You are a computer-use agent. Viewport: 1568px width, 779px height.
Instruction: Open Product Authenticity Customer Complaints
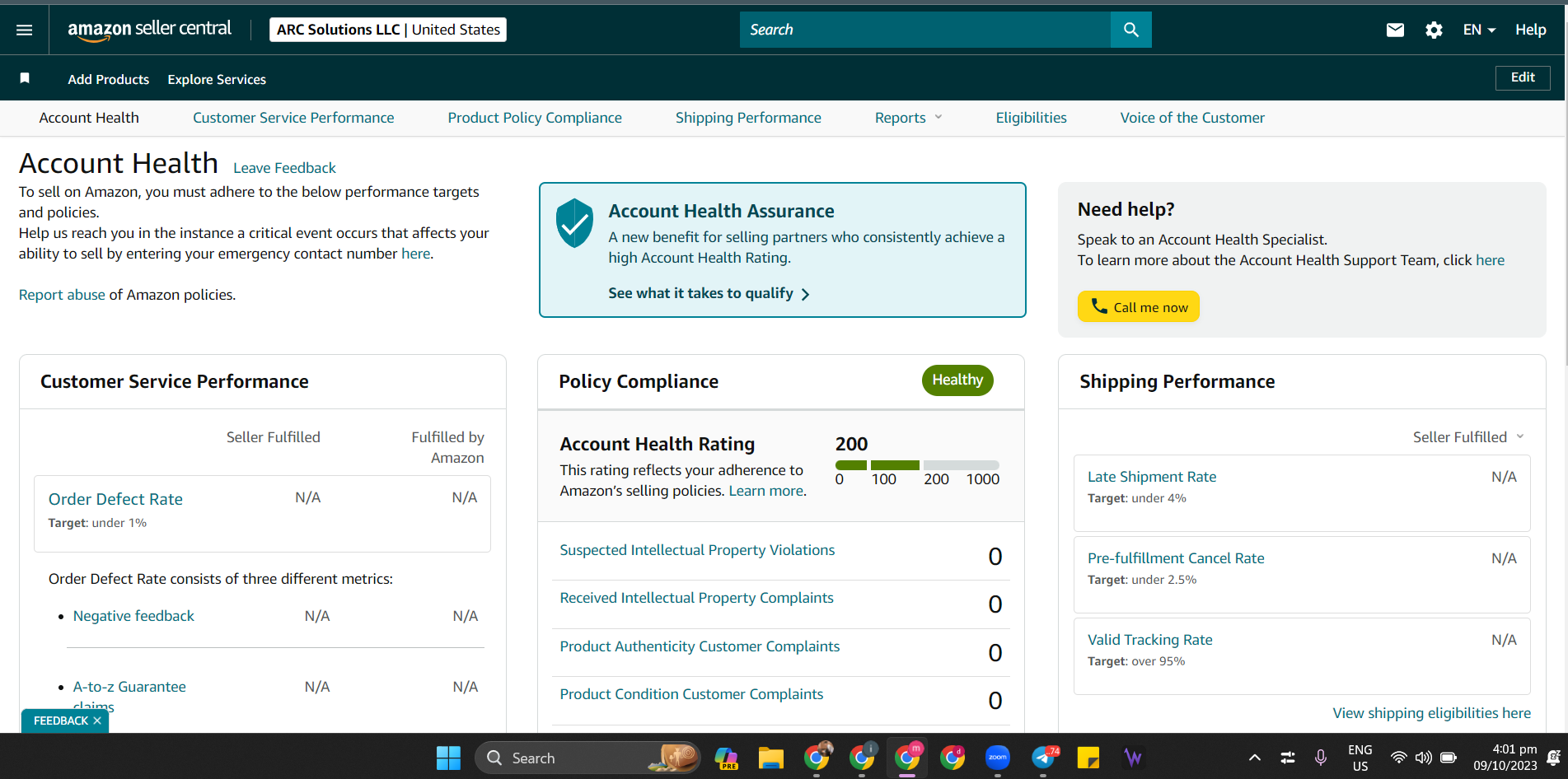tap(700, 646)
